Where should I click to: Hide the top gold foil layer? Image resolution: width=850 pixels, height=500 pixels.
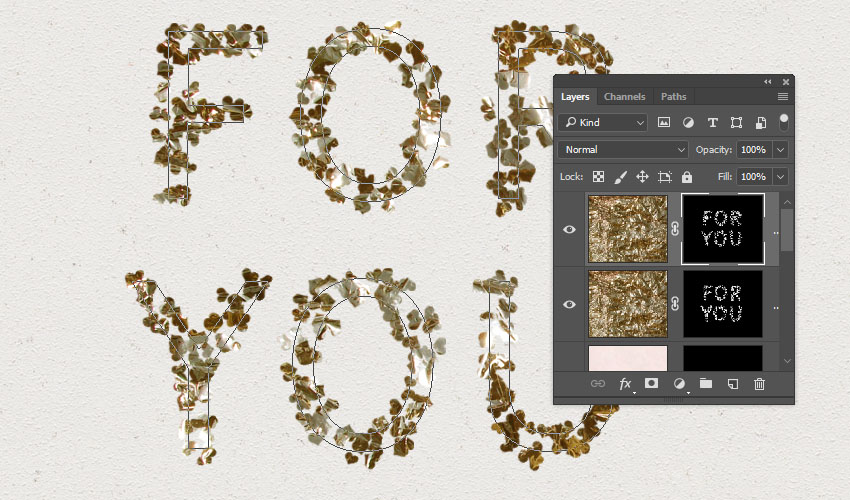[570, 229]
